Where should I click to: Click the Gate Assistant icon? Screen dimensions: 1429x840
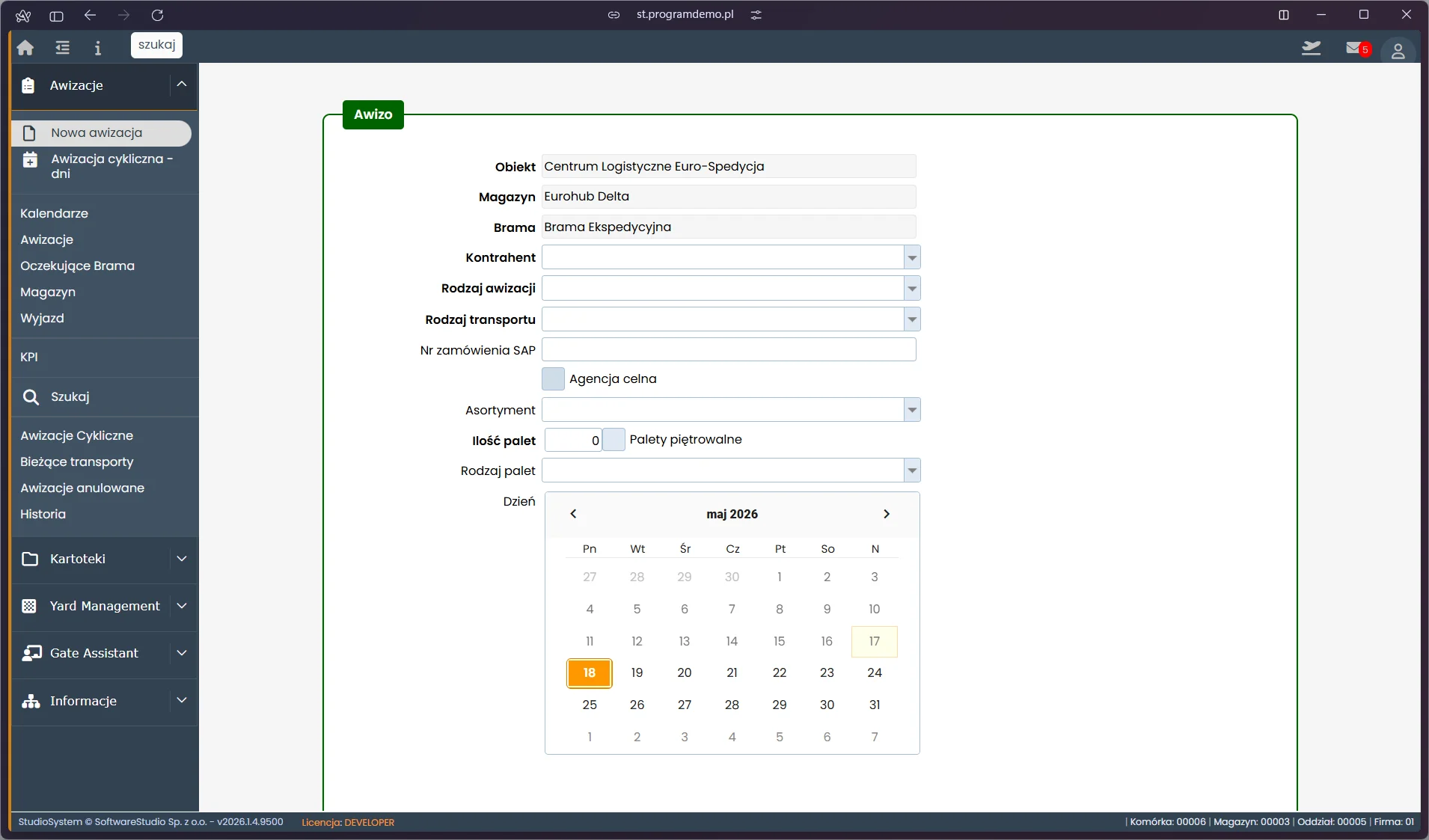click(x=31, y=653)
